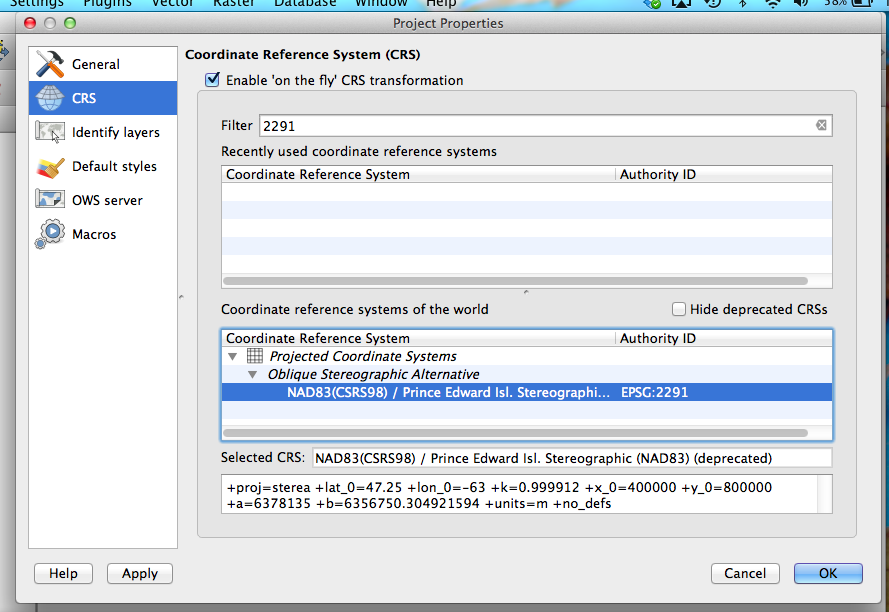This screenshot has width=889, height=612.
Task: Cancel the Project Properties dialog
Action: [745, 574]
